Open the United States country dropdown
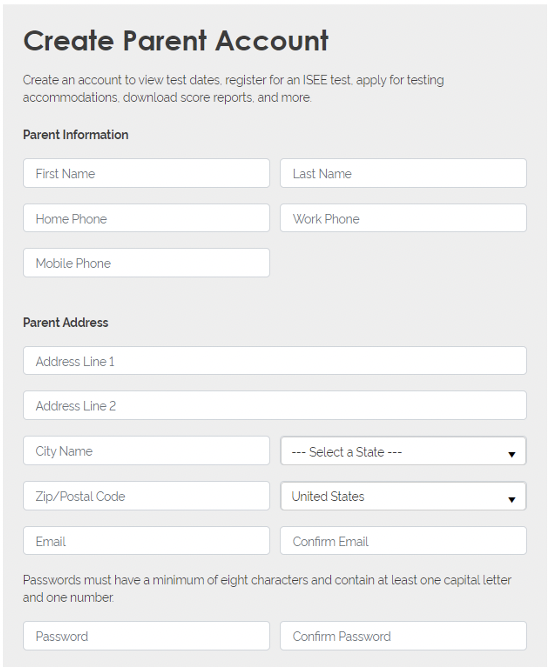 pyautogui.click(x=403, y=496)
